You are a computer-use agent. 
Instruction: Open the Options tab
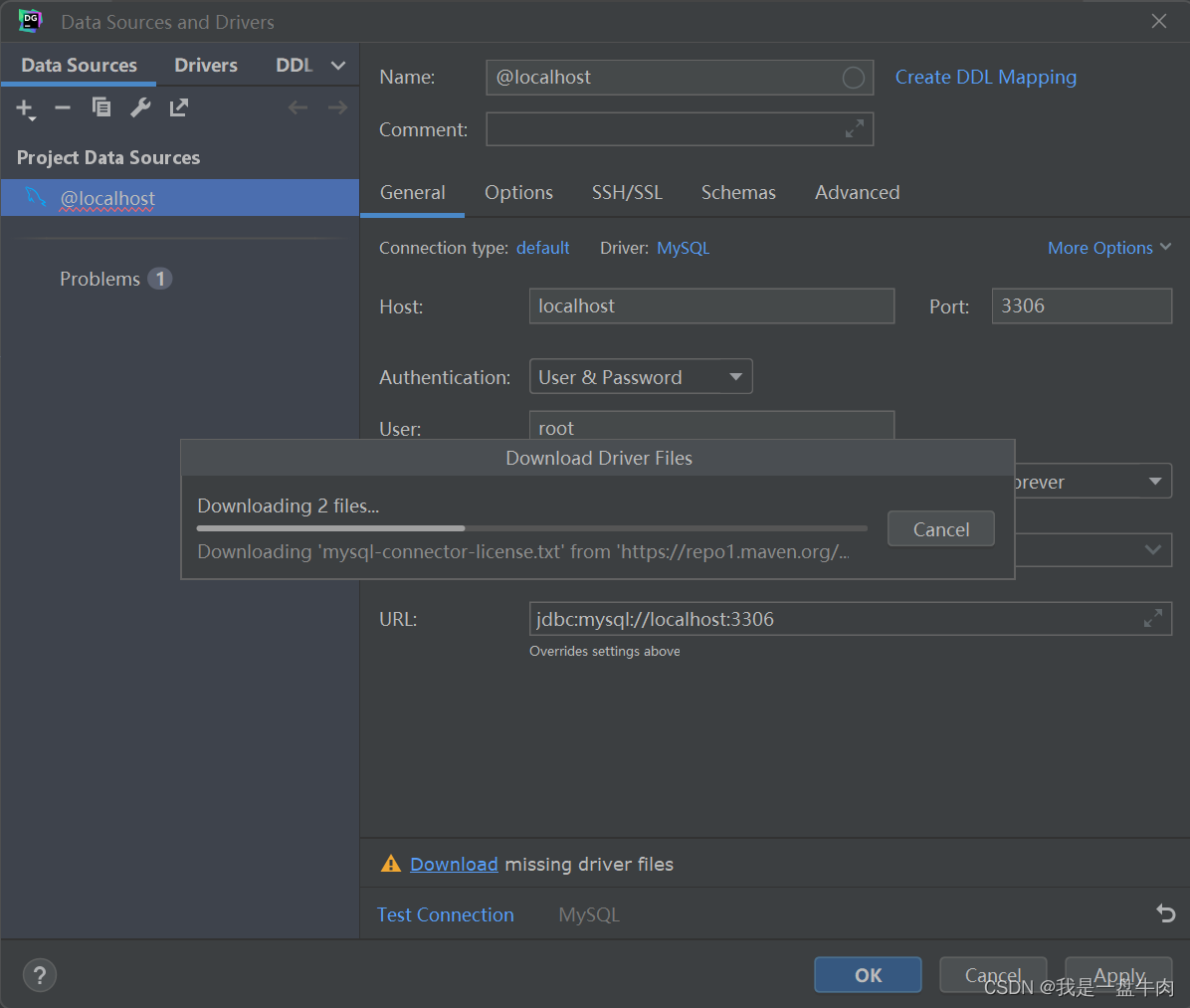tap(518, 193)
